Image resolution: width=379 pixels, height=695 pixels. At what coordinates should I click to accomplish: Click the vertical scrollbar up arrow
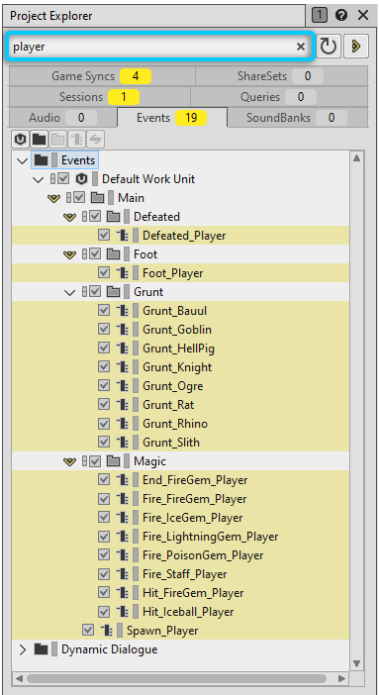coord(357,158)
